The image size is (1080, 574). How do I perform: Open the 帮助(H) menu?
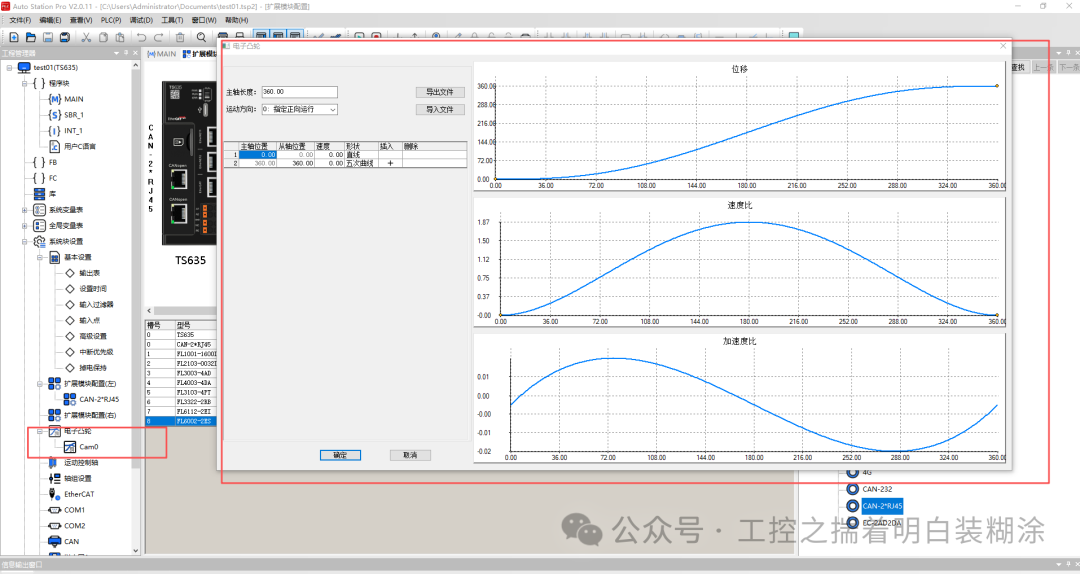tap(237, 20)
